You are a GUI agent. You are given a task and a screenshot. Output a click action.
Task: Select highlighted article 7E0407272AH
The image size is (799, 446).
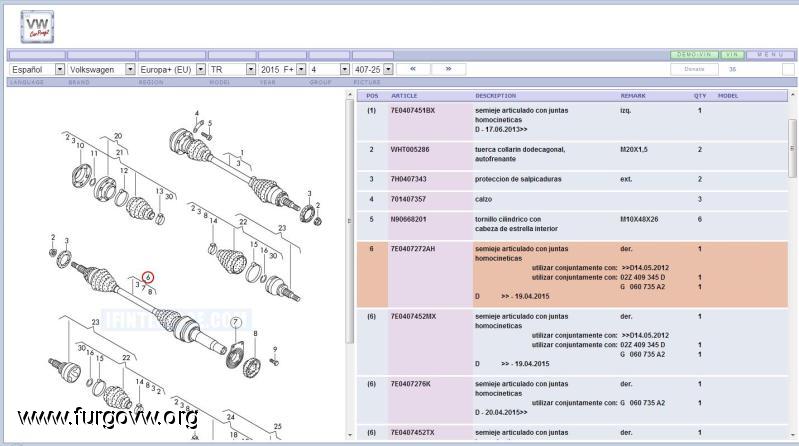(572, 274)
